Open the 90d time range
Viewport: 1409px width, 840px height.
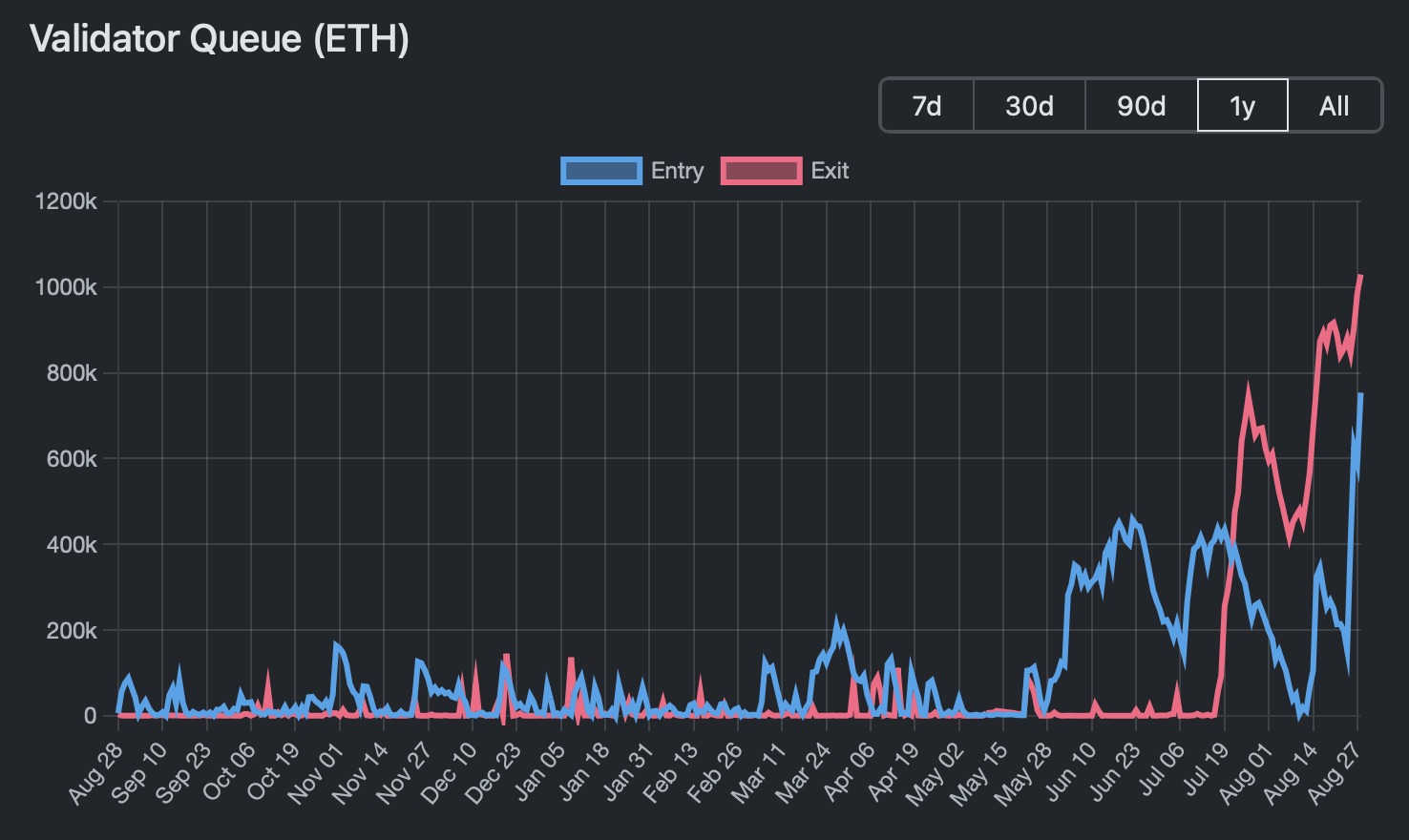[1140, 105]
